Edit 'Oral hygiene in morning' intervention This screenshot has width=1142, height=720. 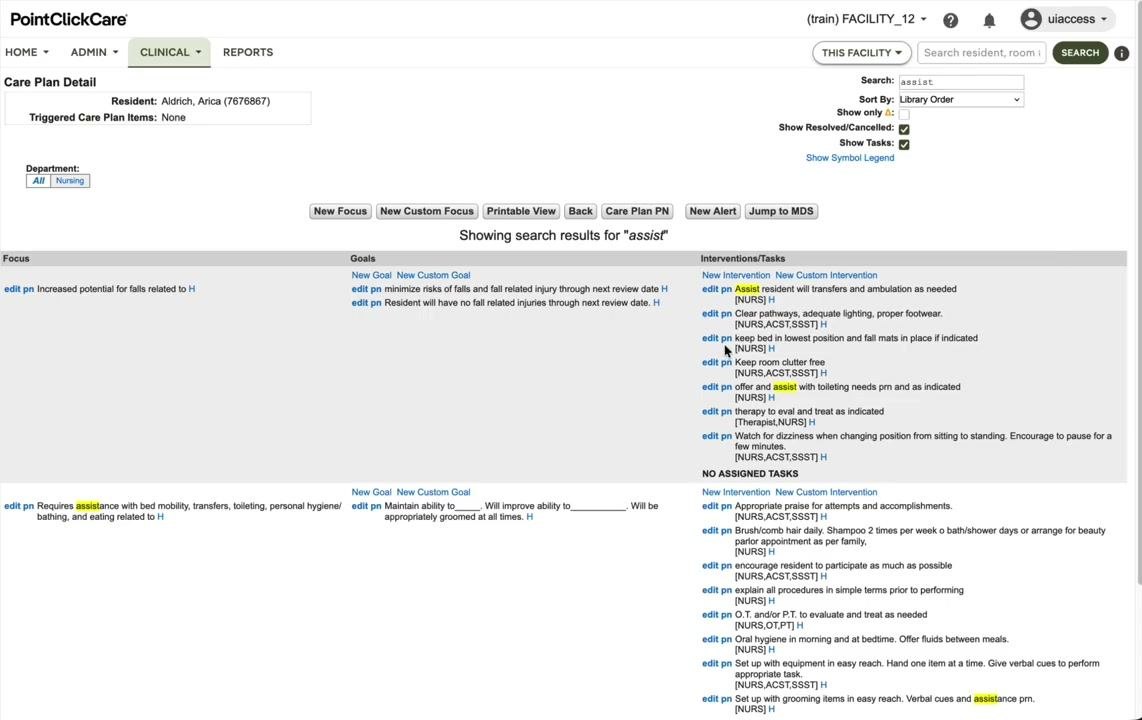tap(710, 639)
